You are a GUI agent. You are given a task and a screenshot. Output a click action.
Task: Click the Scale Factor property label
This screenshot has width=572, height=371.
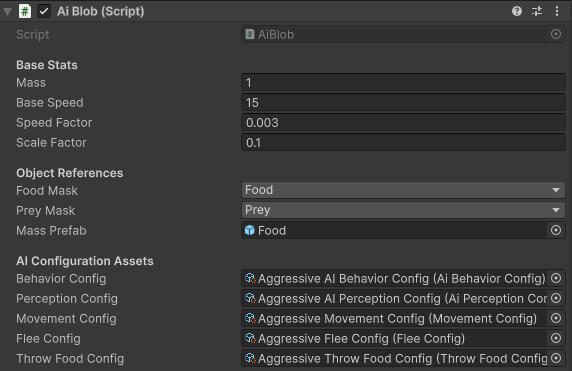51,143
